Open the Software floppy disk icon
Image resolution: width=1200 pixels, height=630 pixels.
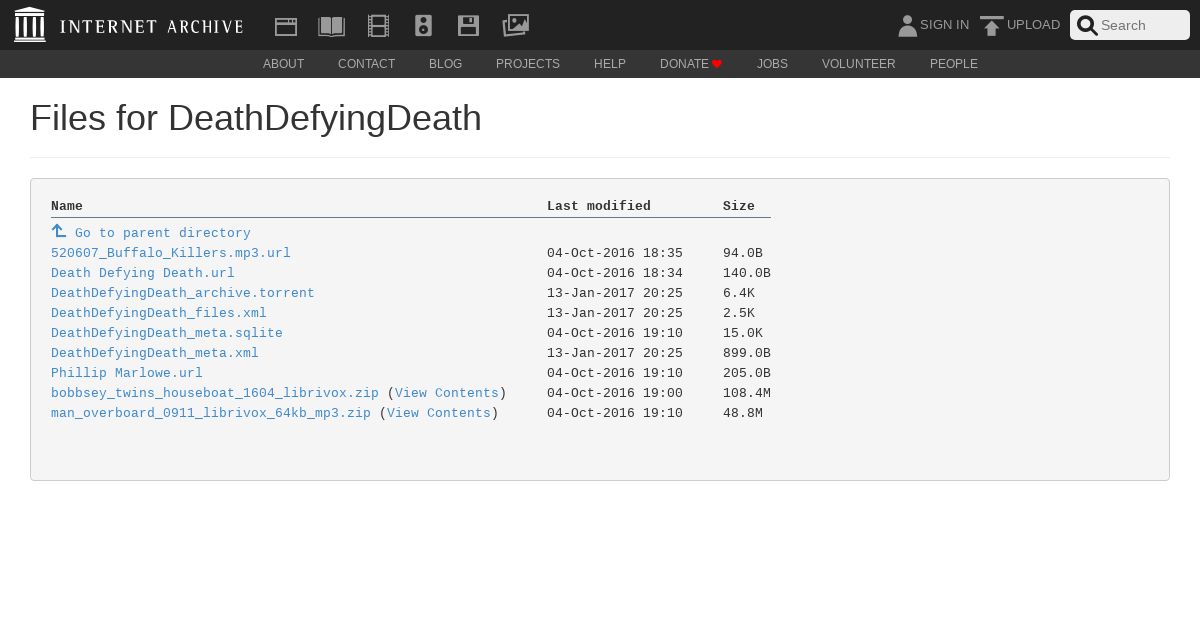point(468,26)
